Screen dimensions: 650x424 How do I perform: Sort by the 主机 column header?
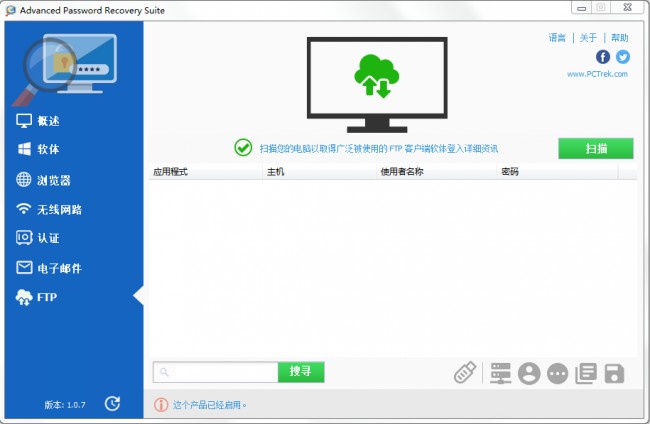(x=319, y=172)
